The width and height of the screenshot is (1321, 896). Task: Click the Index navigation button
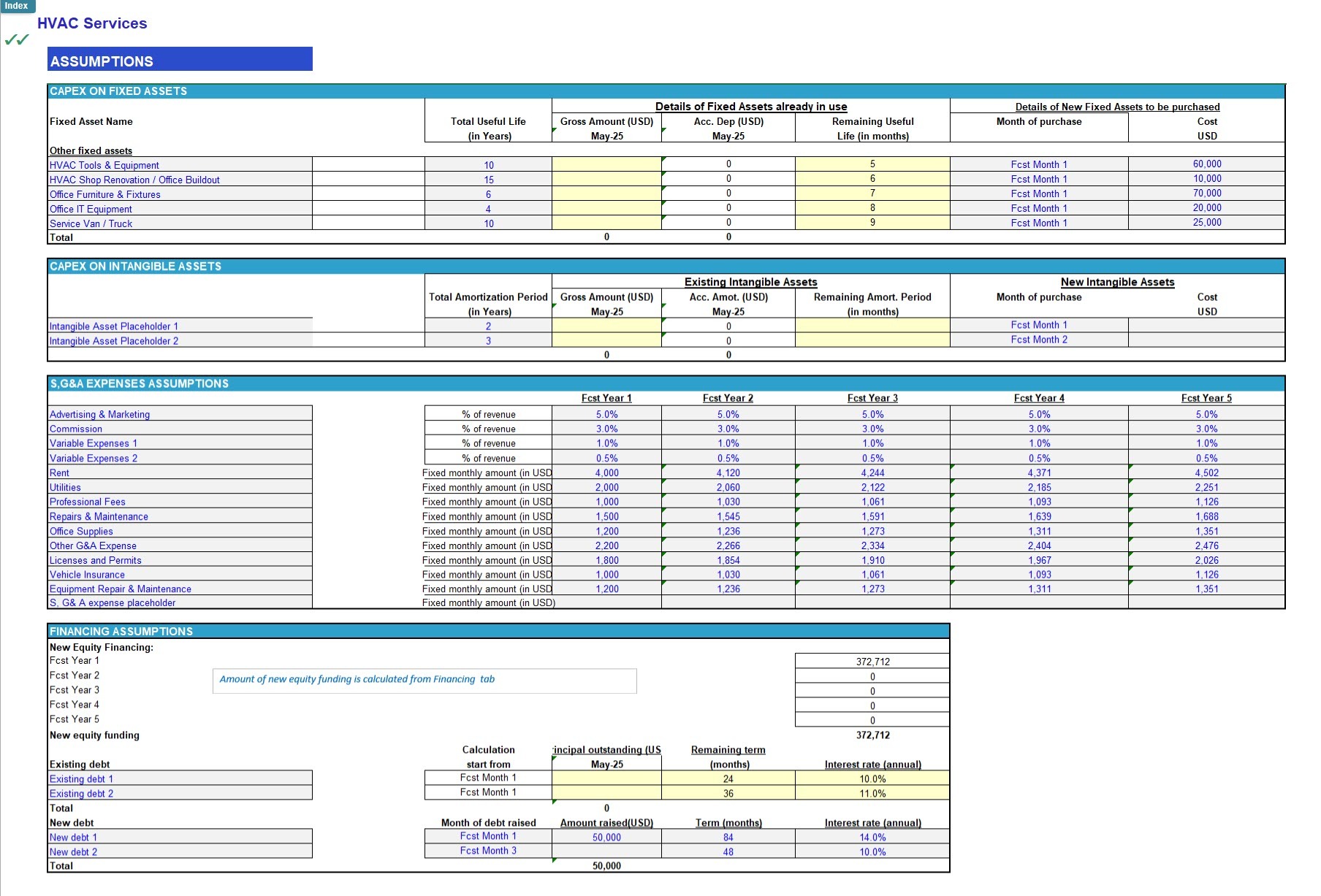tap(16, 6)
